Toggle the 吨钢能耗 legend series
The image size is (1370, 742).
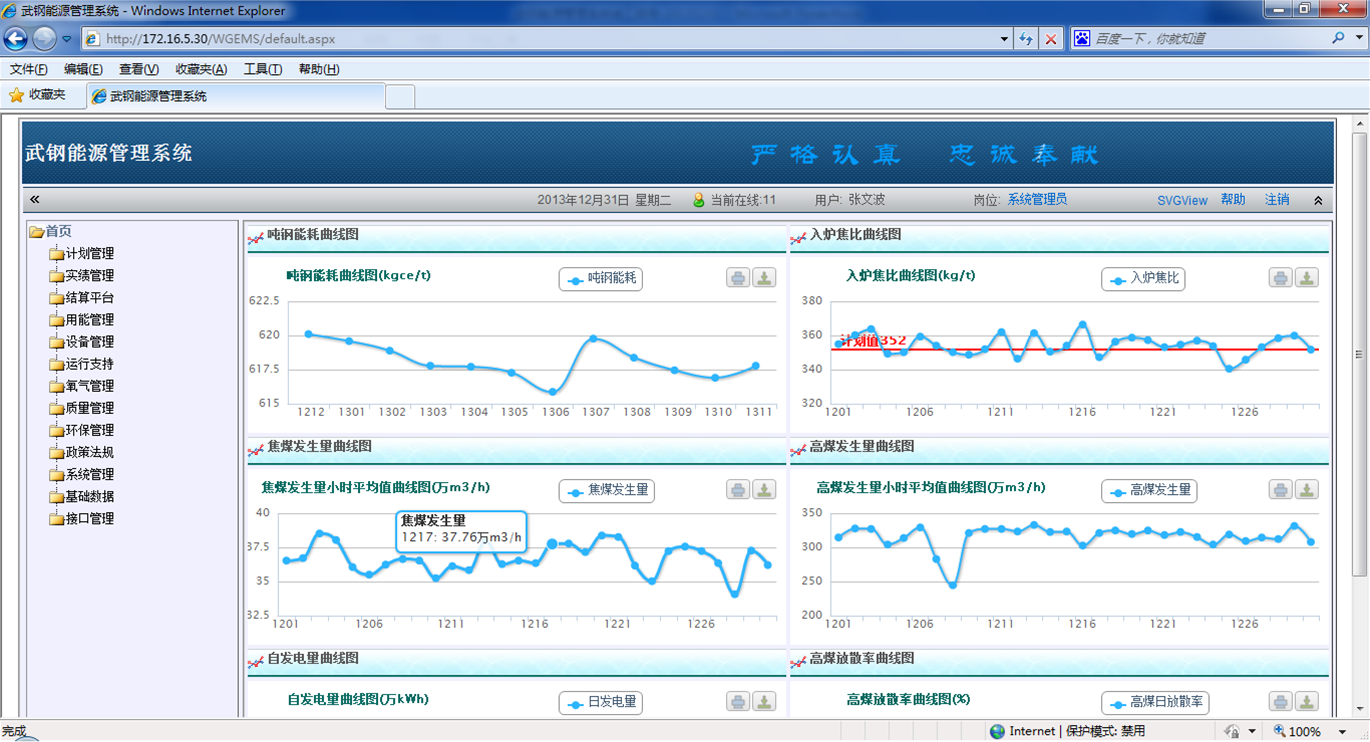point(600,279)
